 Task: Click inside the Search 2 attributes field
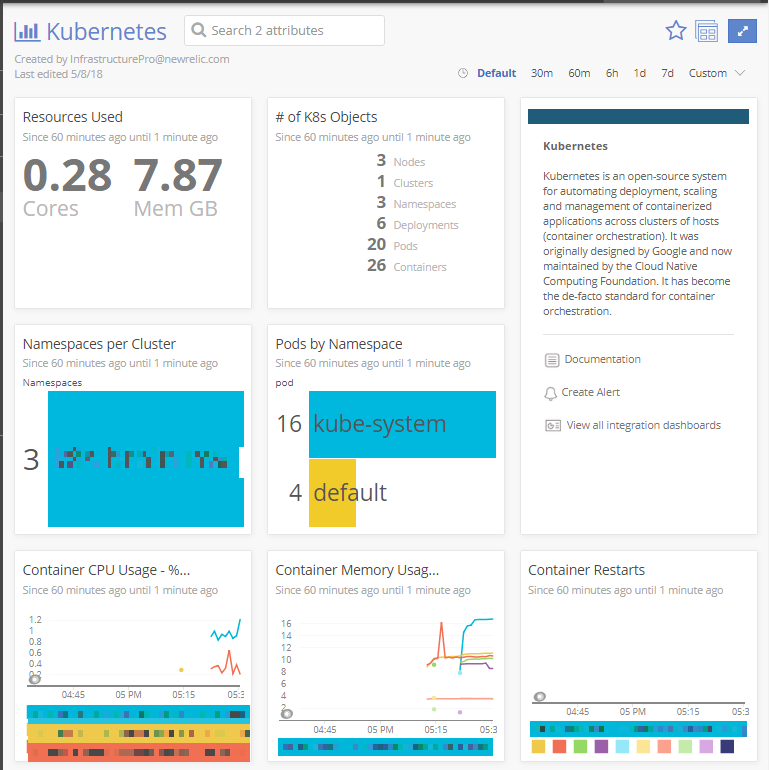coord(284,30)
